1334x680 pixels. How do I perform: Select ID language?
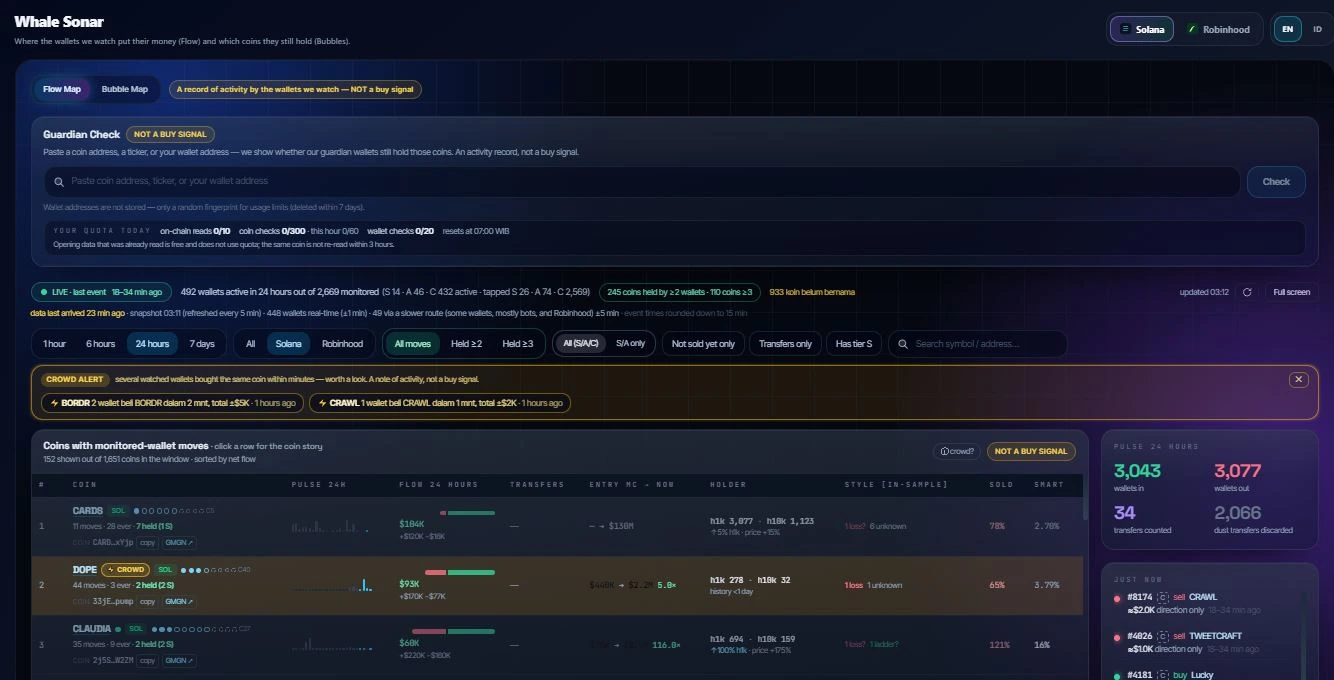point(1317,29)
